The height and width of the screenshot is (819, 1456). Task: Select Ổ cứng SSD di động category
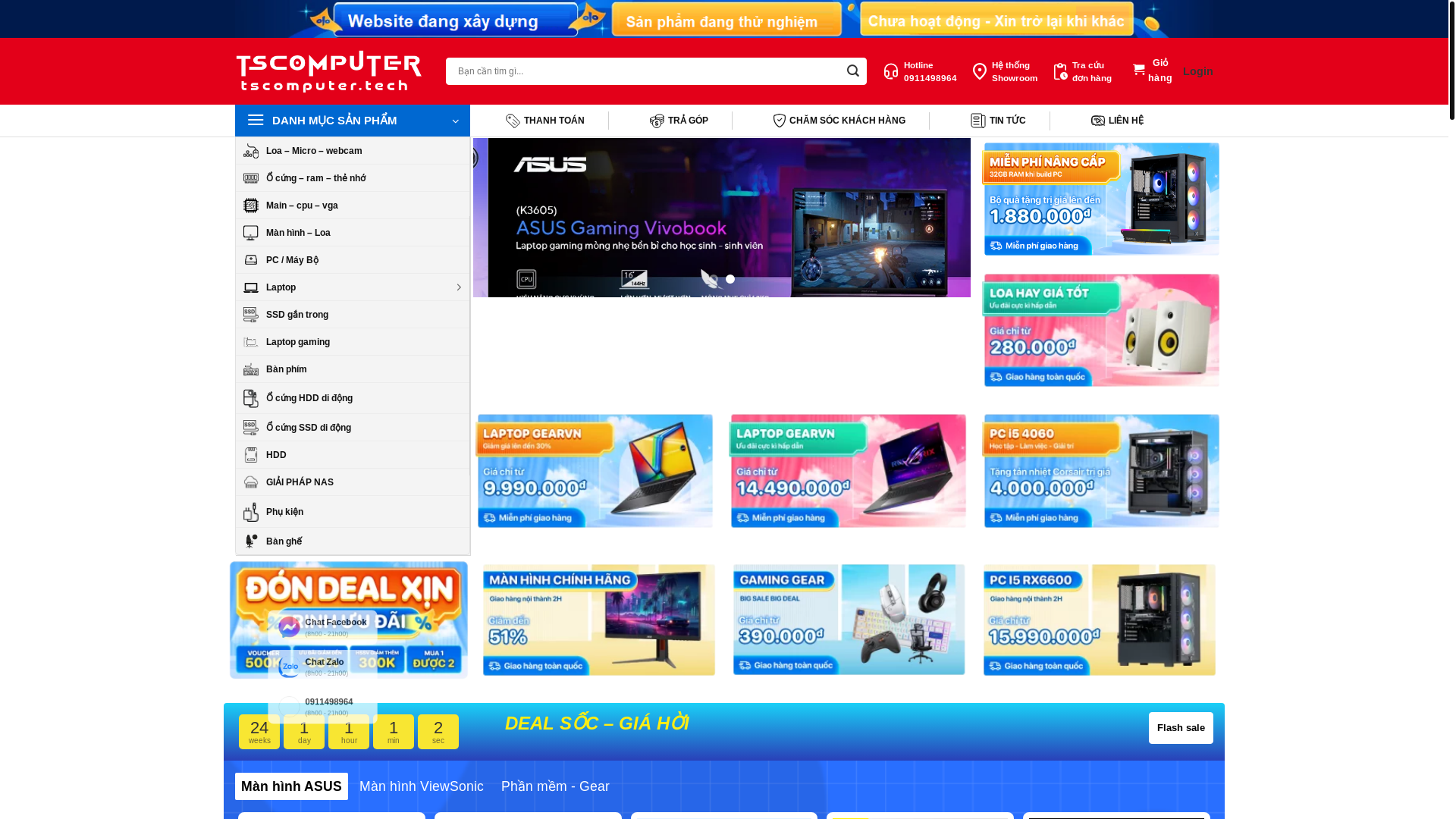pos(353,428)
